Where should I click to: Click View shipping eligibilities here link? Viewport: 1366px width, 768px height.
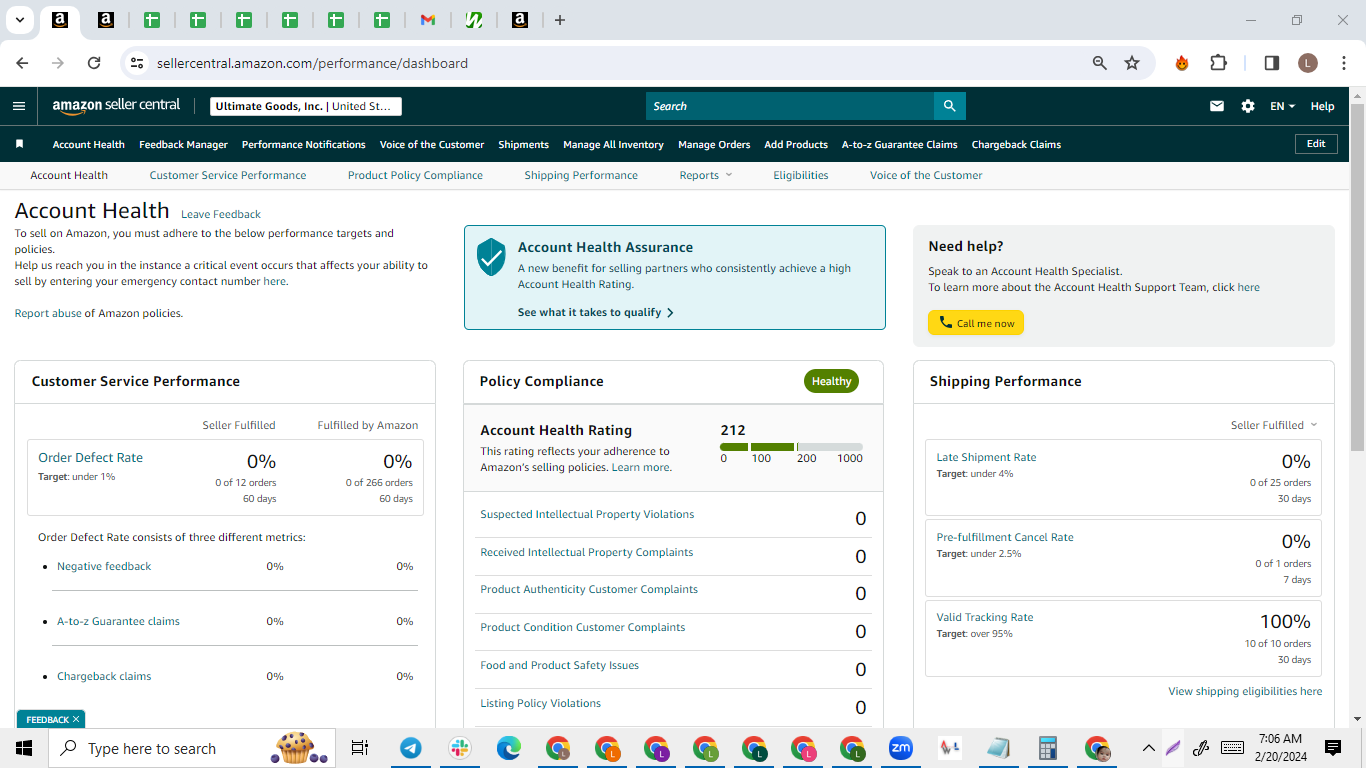[x=1245, y=691]
